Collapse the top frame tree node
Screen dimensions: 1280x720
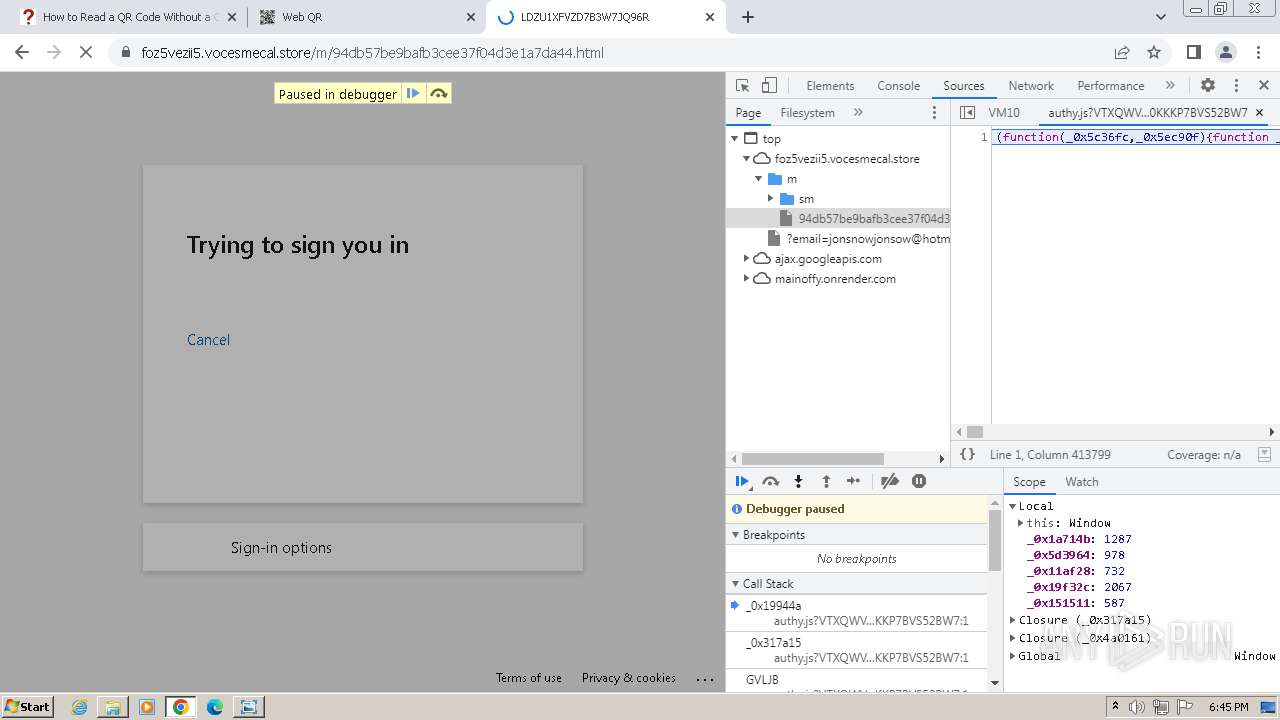coord(735,139)
